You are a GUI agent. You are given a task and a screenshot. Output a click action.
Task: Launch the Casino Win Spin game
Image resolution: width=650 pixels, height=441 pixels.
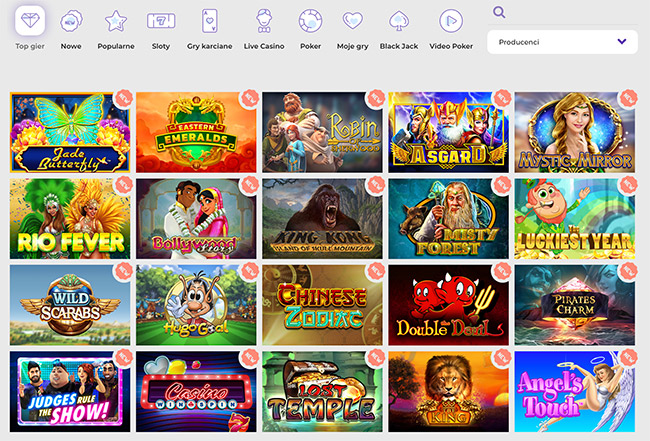pos(196,392)
